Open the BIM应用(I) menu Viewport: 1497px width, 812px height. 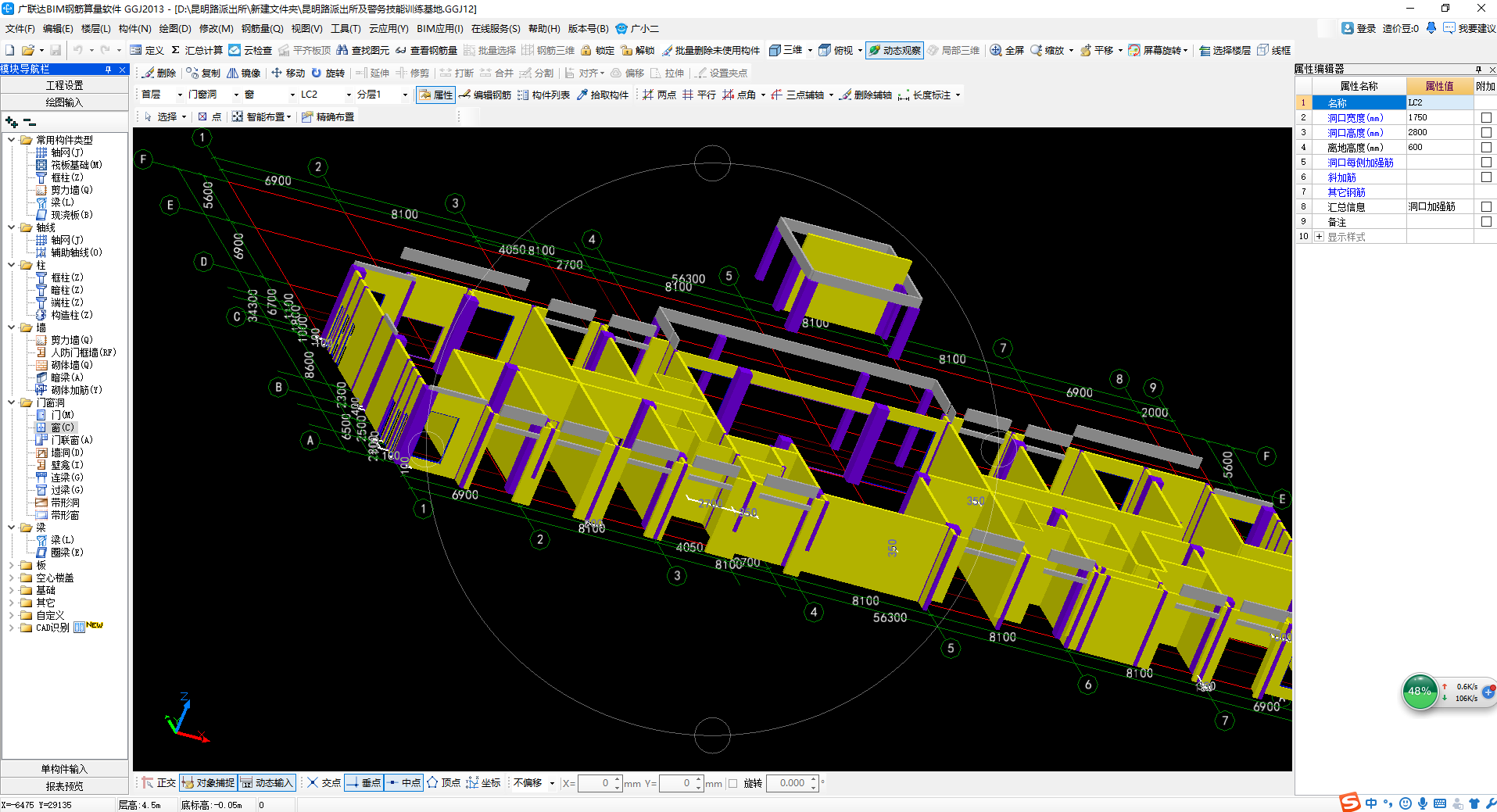coord(440,28)
